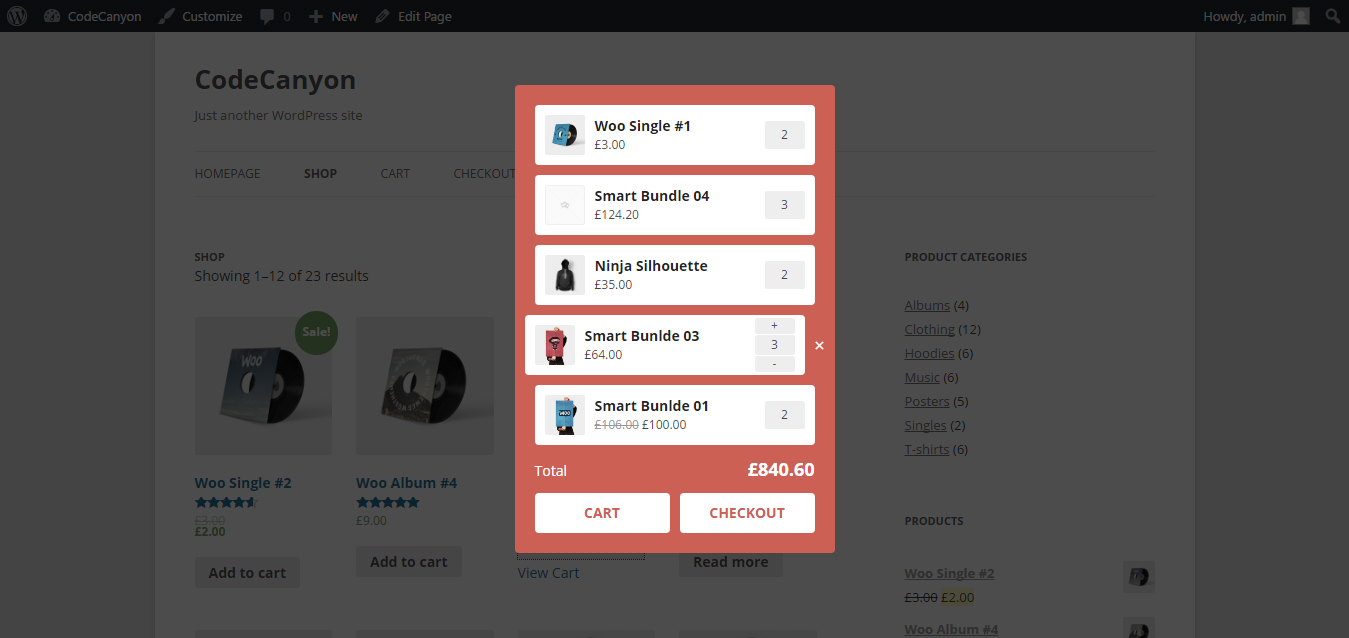Follow the View Cart link
Viewport: 1349px width, 638px height.
pyautogui.click(x=548, y=573)
